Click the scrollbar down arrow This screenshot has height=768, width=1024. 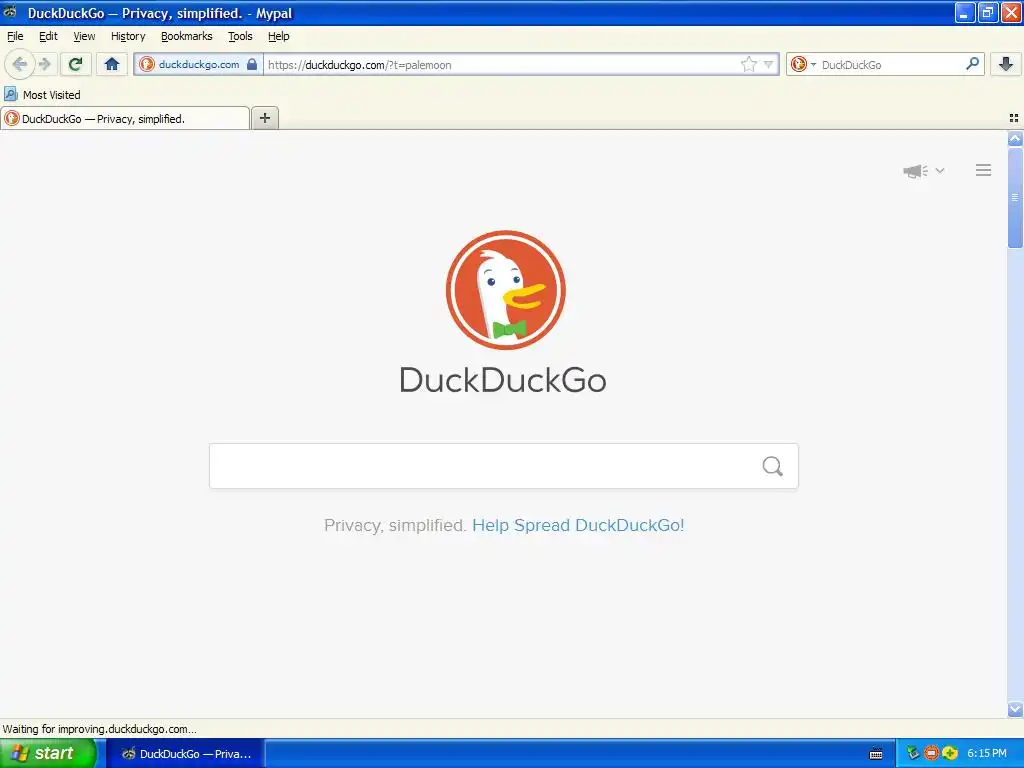coord(1015,709)
